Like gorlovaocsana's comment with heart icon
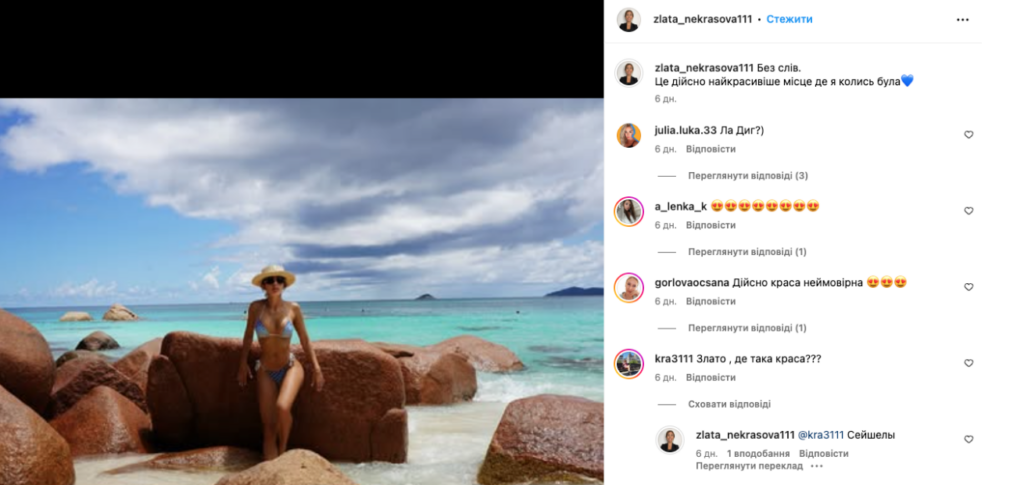1024x485 pixels. [968, 287]
